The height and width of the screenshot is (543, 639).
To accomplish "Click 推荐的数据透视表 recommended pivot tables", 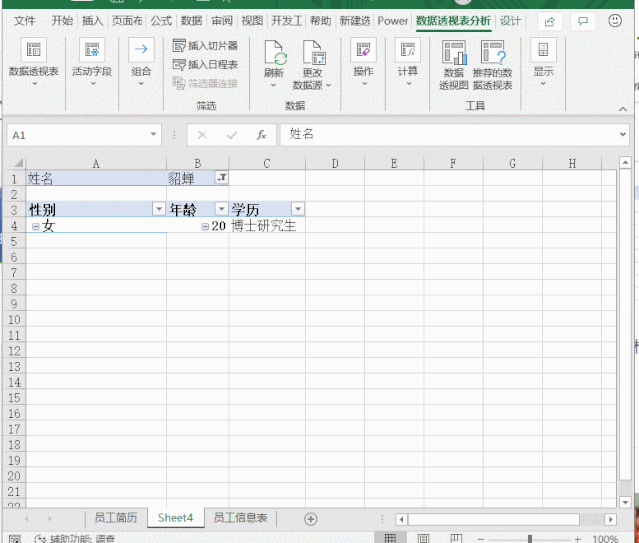I will [493, 65].
